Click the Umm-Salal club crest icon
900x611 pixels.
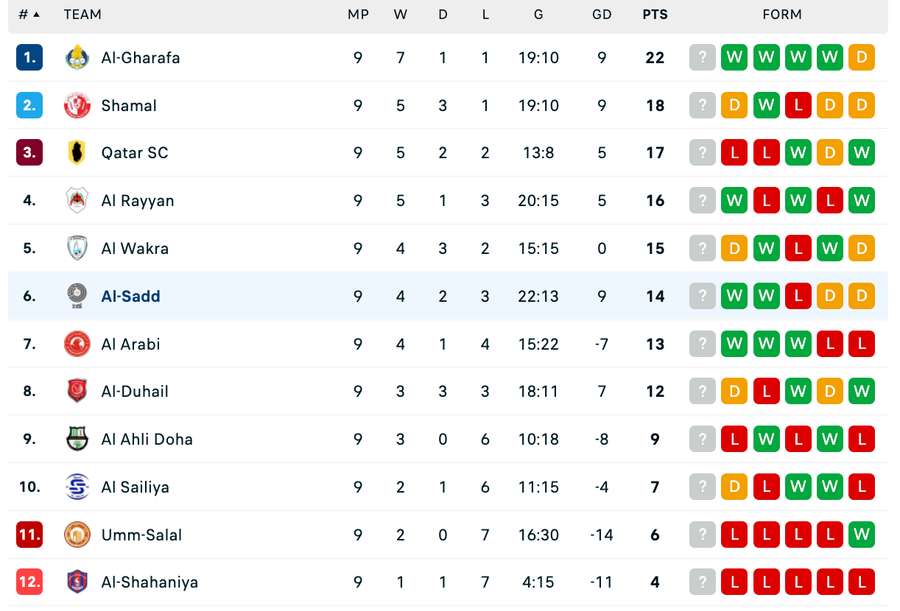(77, 535)
